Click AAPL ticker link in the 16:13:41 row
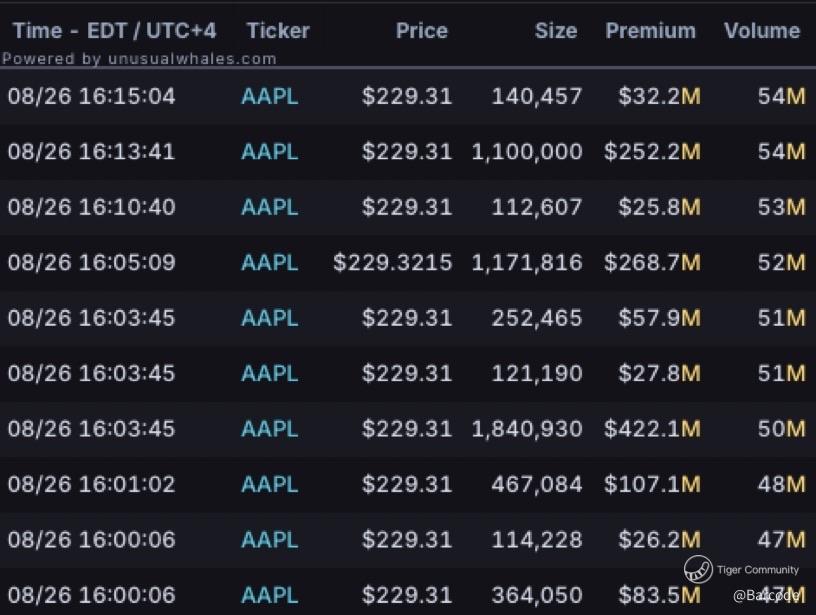 coord(269,152)
